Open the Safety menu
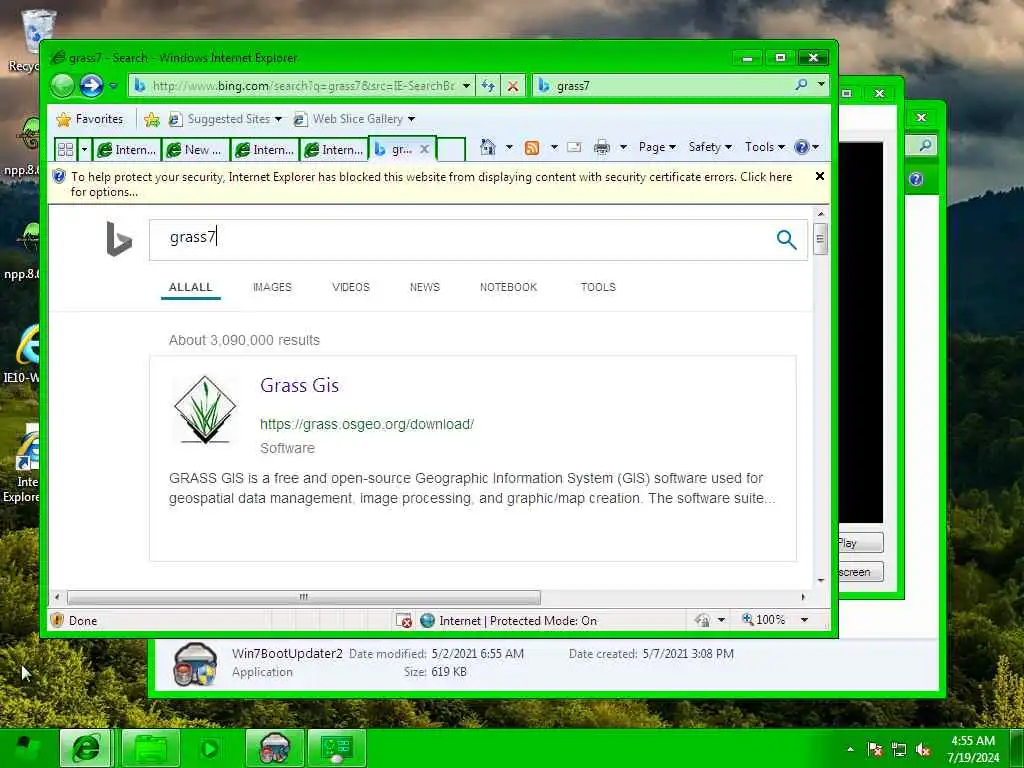This screenshot has height=768, width=1024. pos(710,147)
